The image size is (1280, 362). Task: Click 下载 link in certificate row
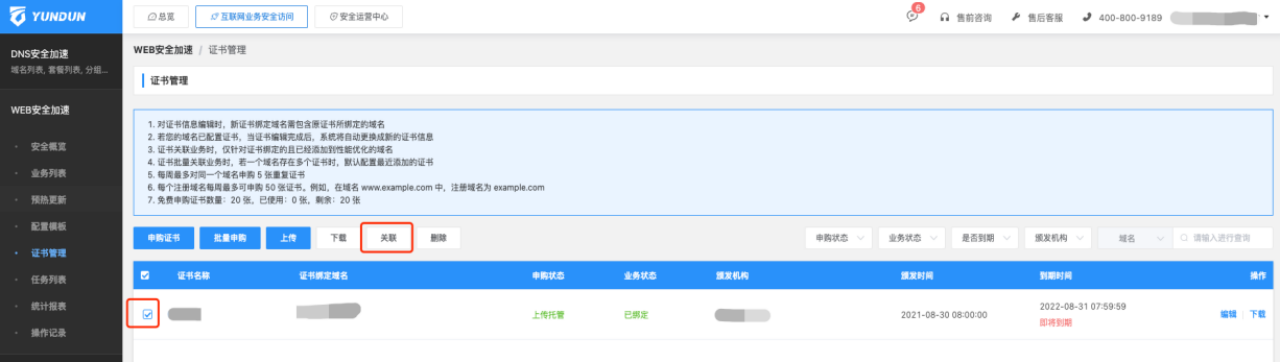point(1258,315)
